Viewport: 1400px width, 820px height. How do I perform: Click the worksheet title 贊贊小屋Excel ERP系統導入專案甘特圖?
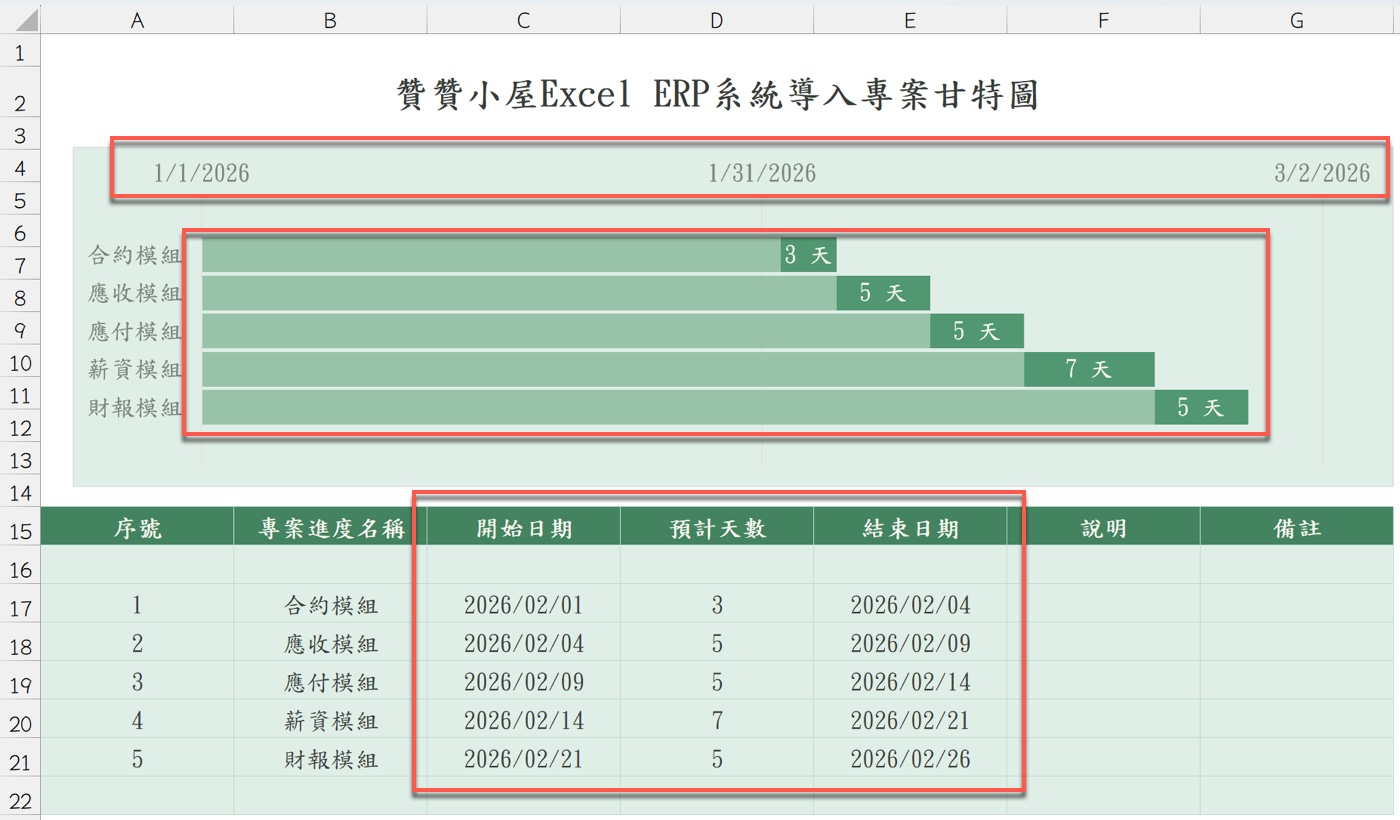717,95
